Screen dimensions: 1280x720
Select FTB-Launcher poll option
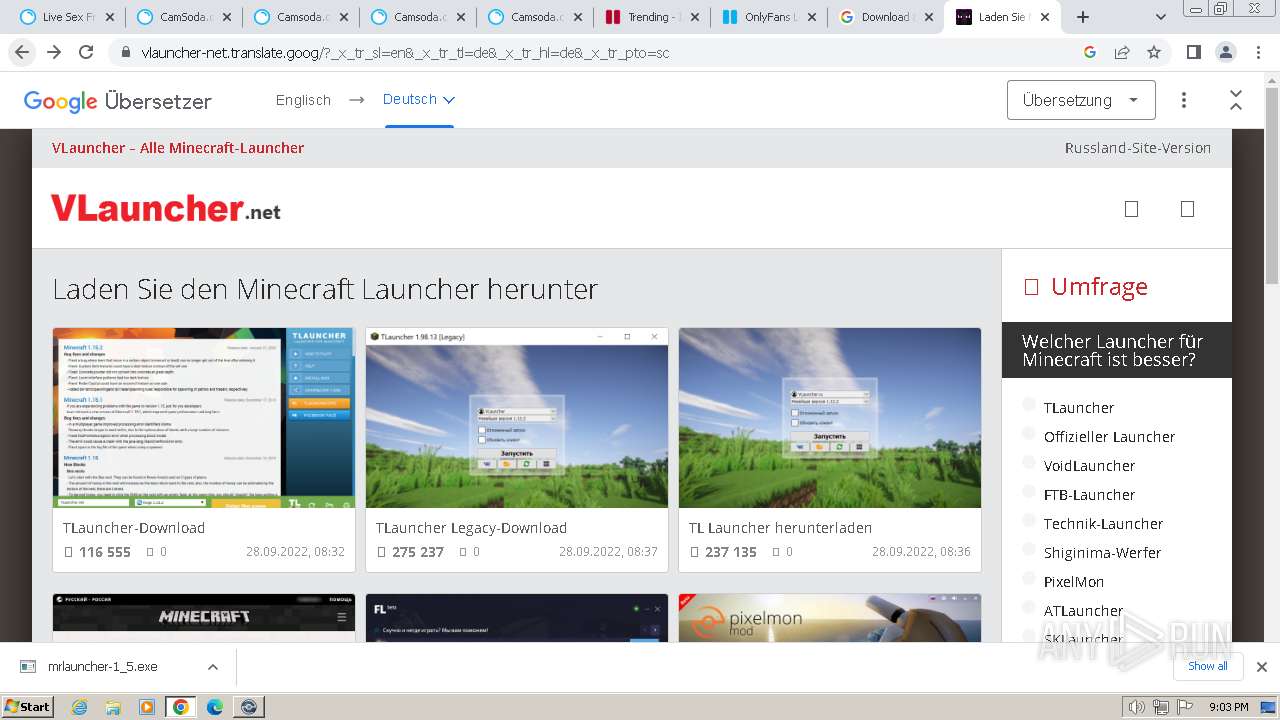tap(1029, 492)
